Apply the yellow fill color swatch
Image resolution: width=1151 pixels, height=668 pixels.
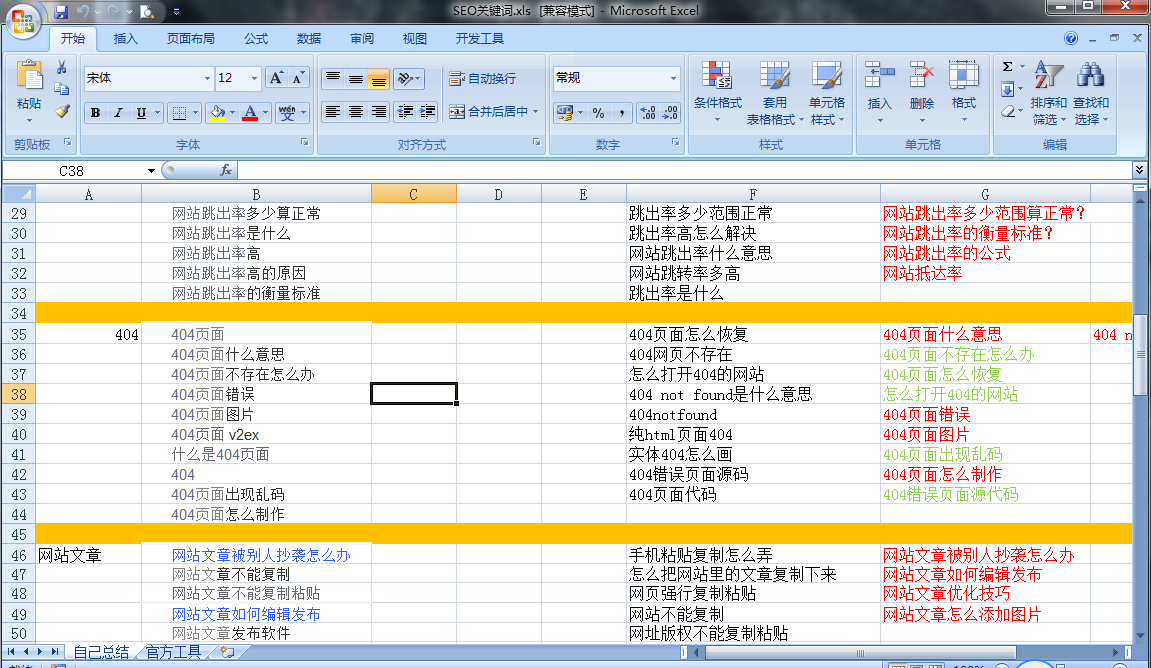217,112
